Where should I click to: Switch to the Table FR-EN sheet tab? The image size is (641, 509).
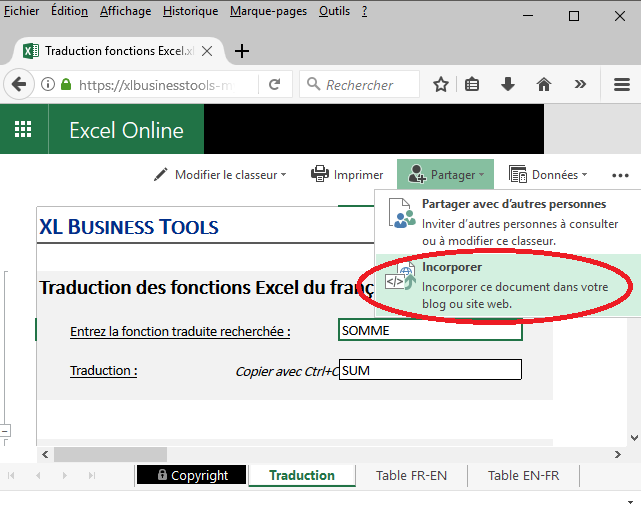coord(411,475)
